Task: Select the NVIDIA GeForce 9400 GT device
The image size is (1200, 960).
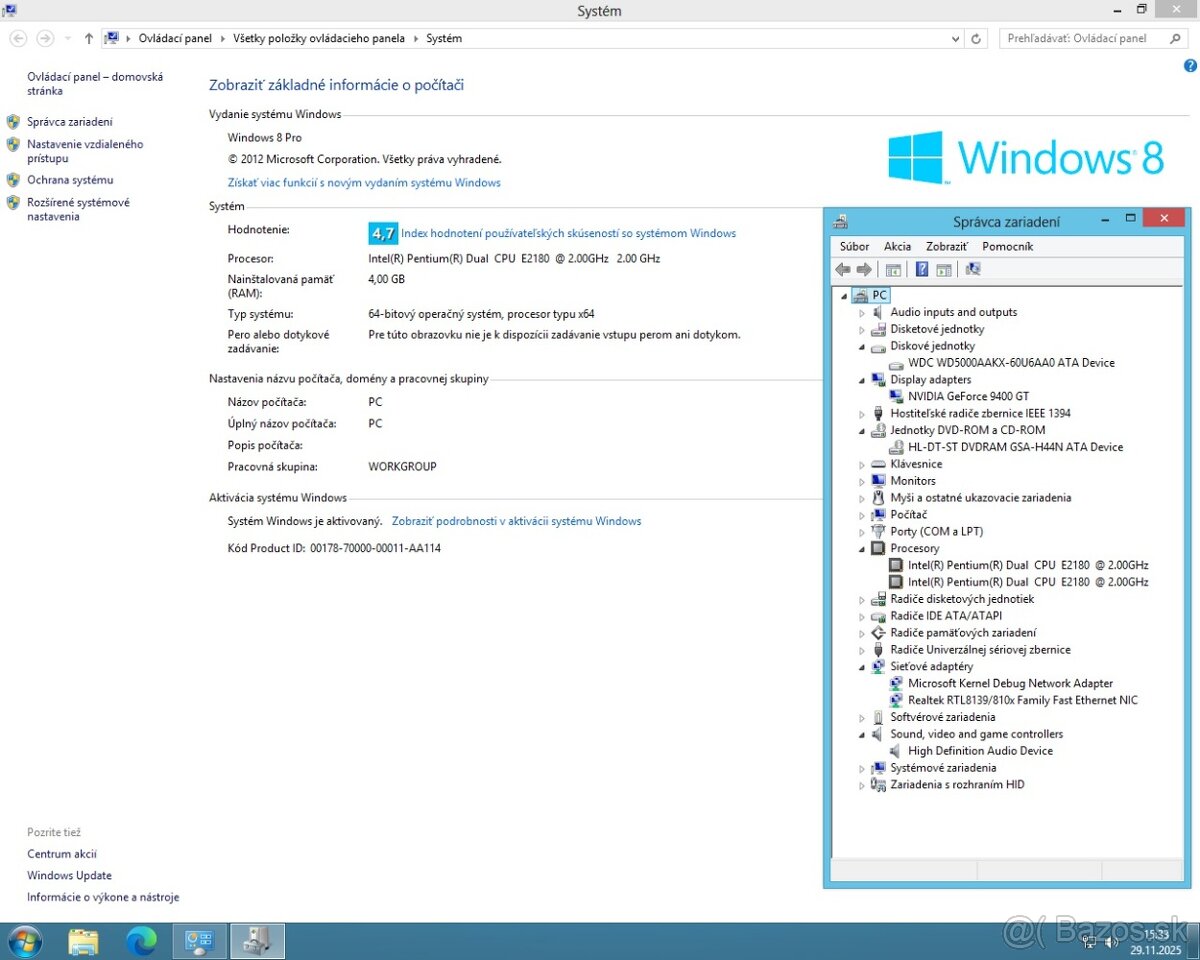Action: (x=966, y=397)
